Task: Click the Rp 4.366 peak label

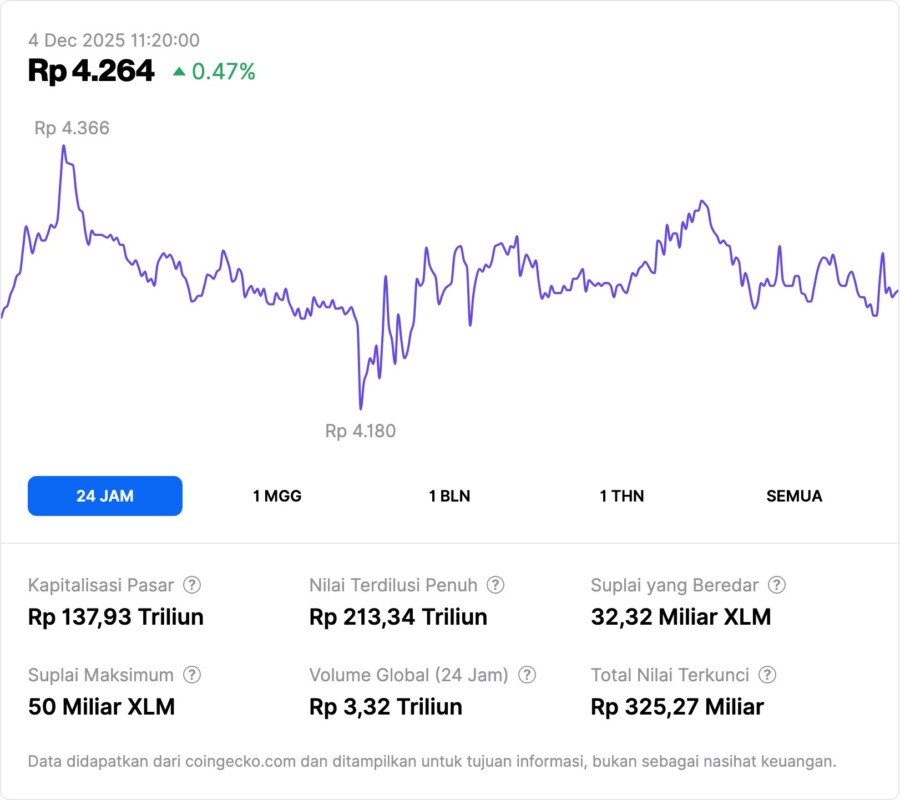Action: (72, 128)
